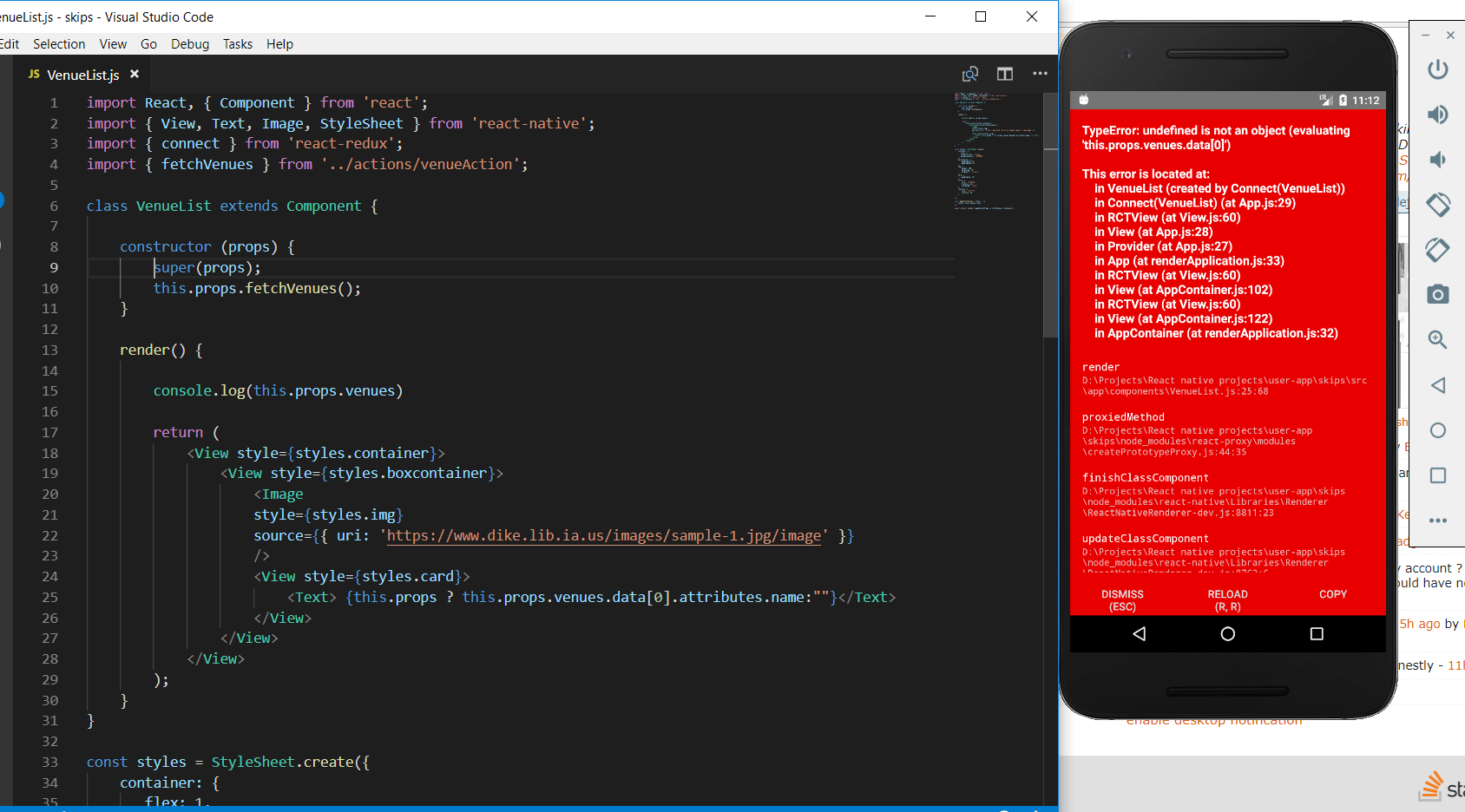Screen dimensions: 1465x812
Task: Tap Android back navigation button on phone
Action: pyautogui.click(x=1140, y=634)
